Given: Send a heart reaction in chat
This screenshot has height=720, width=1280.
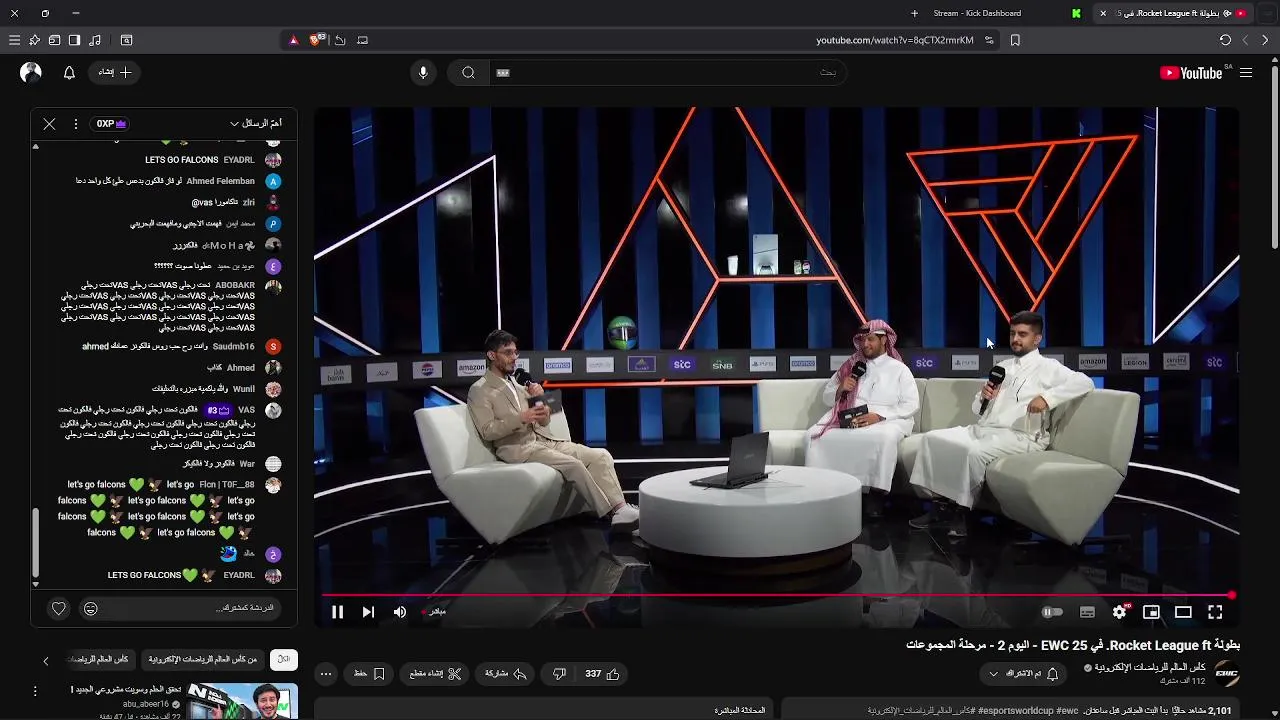Looking at the screenshot, I should click(x=59, y=608).
